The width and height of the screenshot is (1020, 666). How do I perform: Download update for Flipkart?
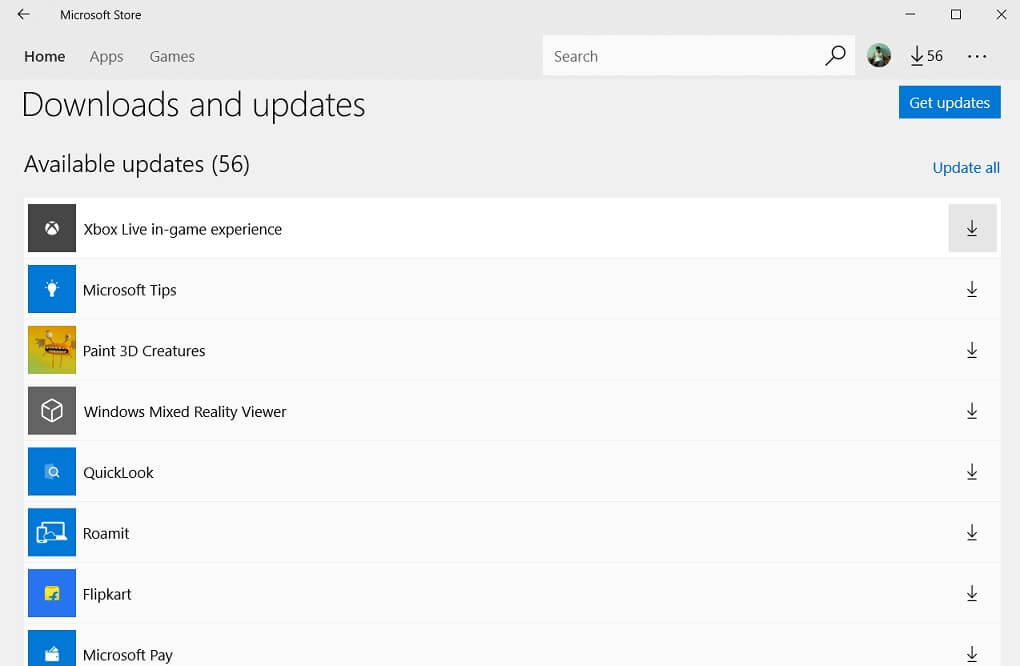[x=973, y=594]
